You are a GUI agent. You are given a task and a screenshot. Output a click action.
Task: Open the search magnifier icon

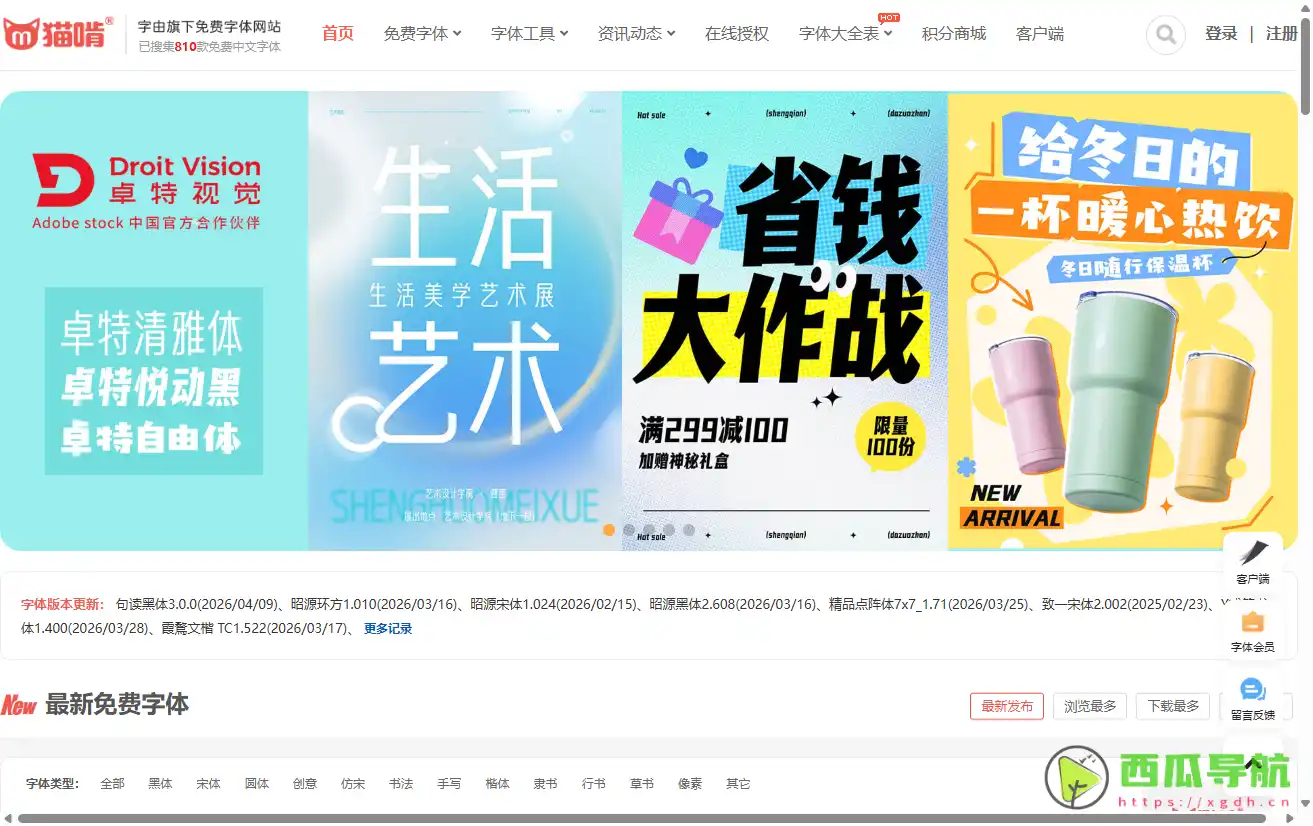[x=1164, y=34]
